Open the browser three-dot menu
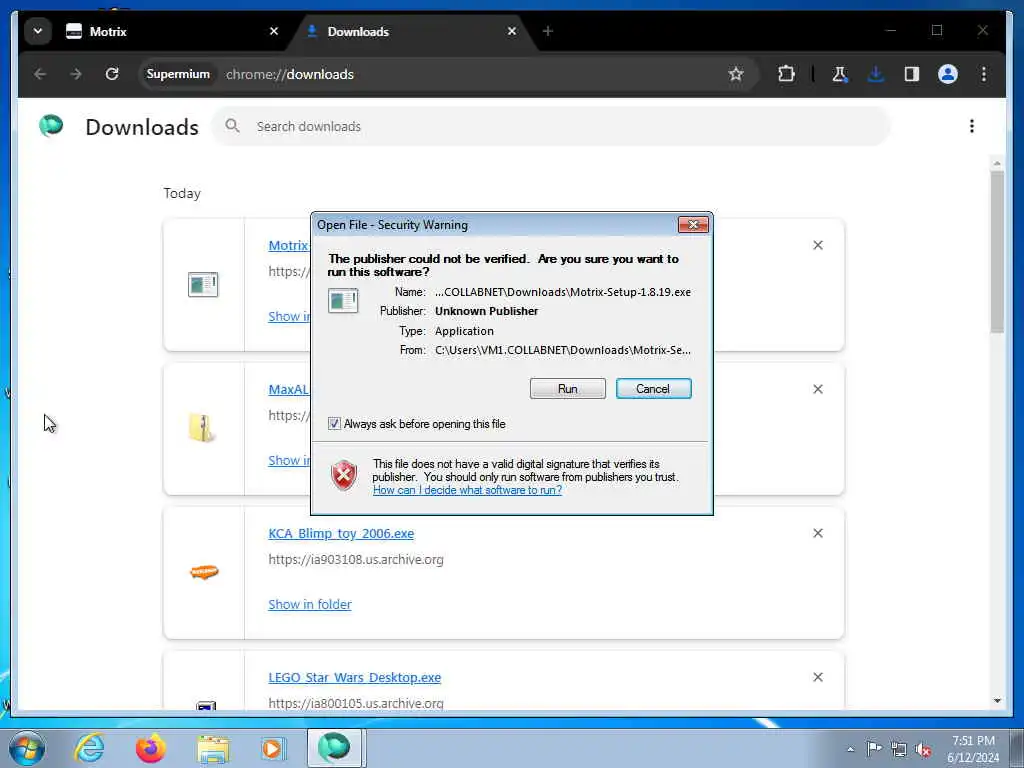This screenshot has width=1024, height=768. tap(984, 74)
